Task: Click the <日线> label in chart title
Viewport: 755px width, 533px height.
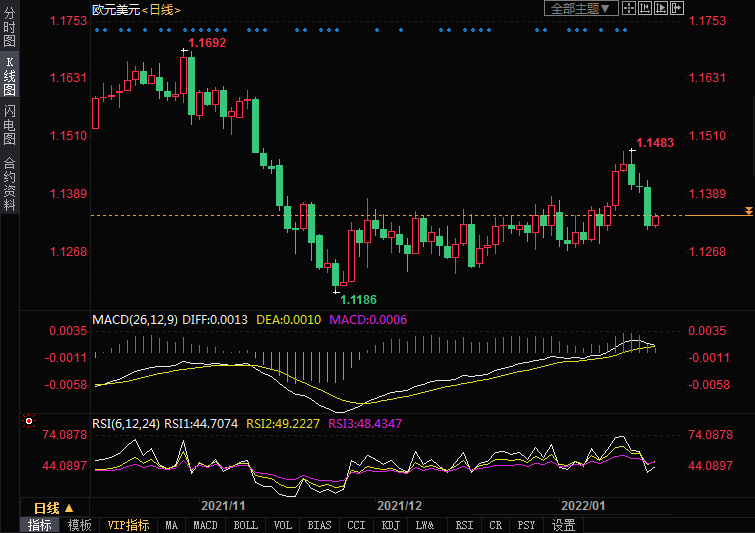Action: (x=160, y=9)
